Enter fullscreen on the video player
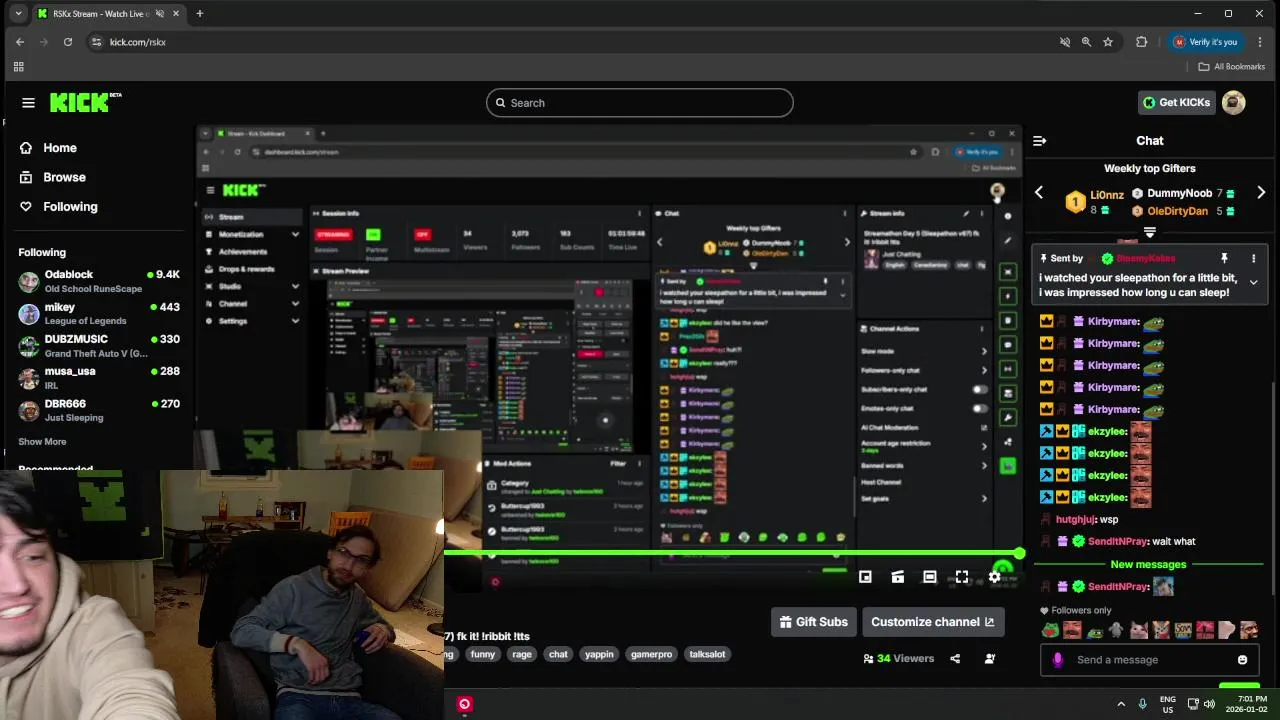The width and height of the screenshot is (1280, 720). (x=961, y=577)
